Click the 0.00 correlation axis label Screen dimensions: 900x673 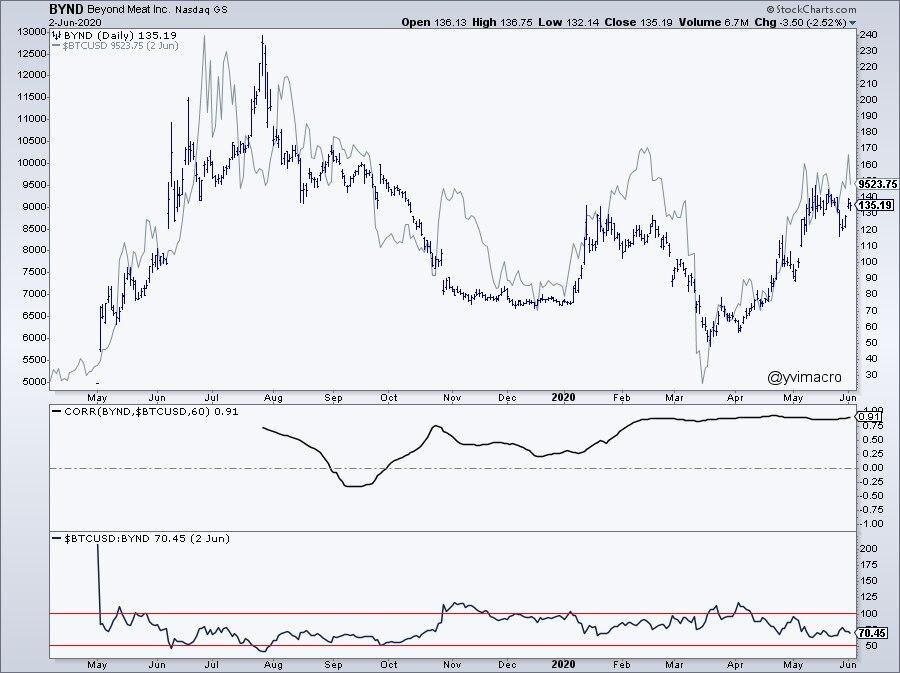872,468
